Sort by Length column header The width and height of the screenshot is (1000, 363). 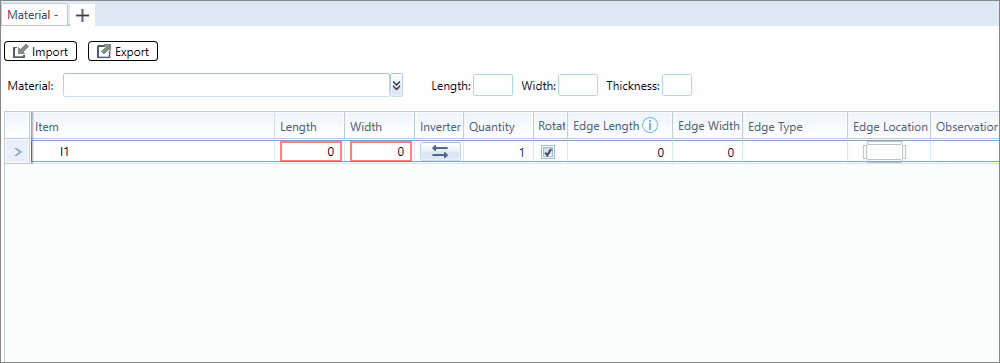(x=310, y=126)
